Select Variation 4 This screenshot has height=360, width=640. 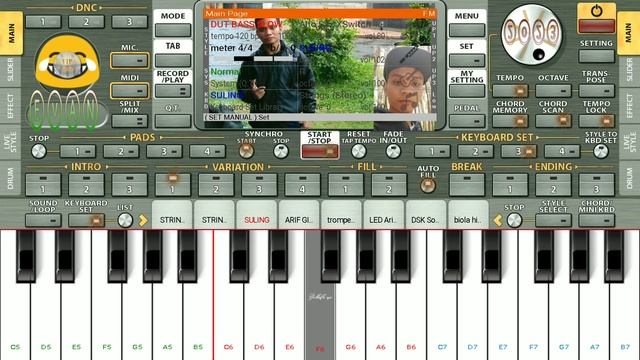[x=302, y=185]
